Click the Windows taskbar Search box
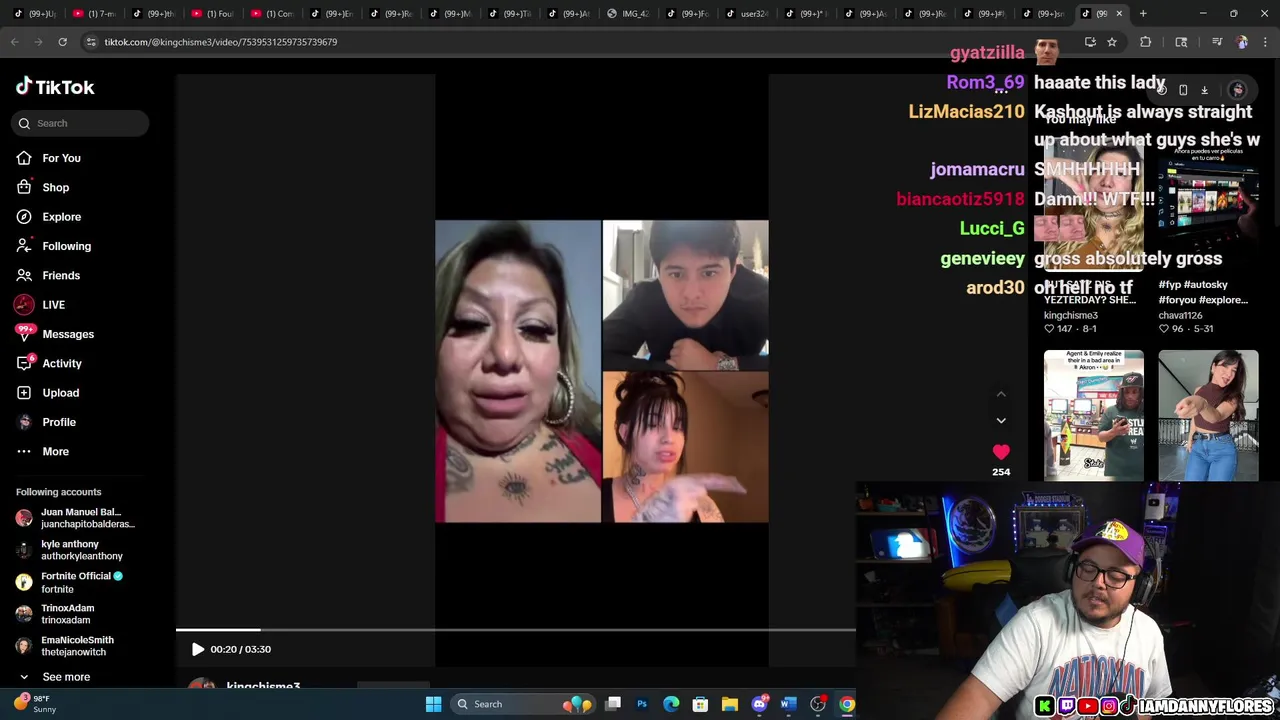The image size is (1280, 720). click(x=522, y=704)
